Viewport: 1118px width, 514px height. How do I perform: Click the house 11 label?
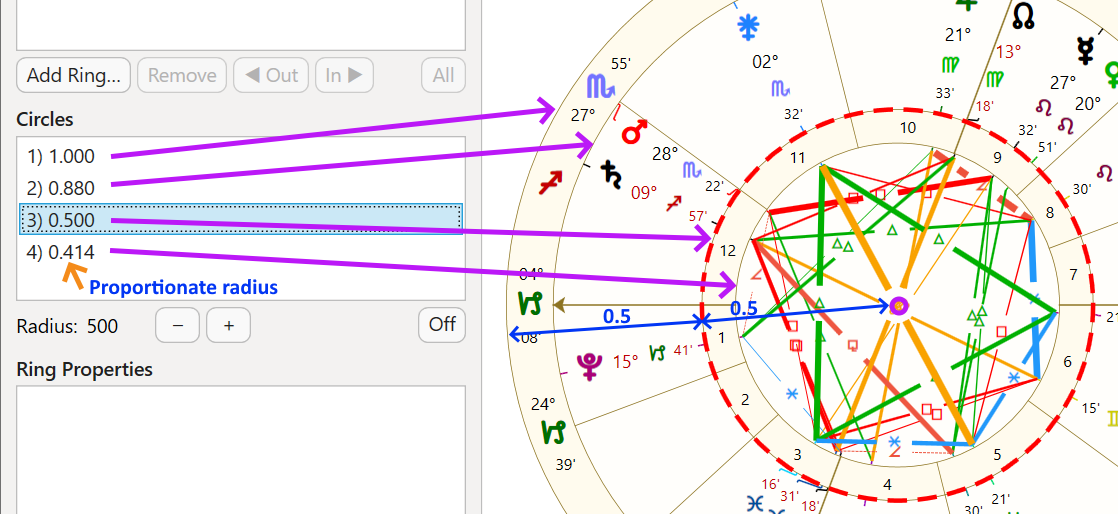[796, 158]
